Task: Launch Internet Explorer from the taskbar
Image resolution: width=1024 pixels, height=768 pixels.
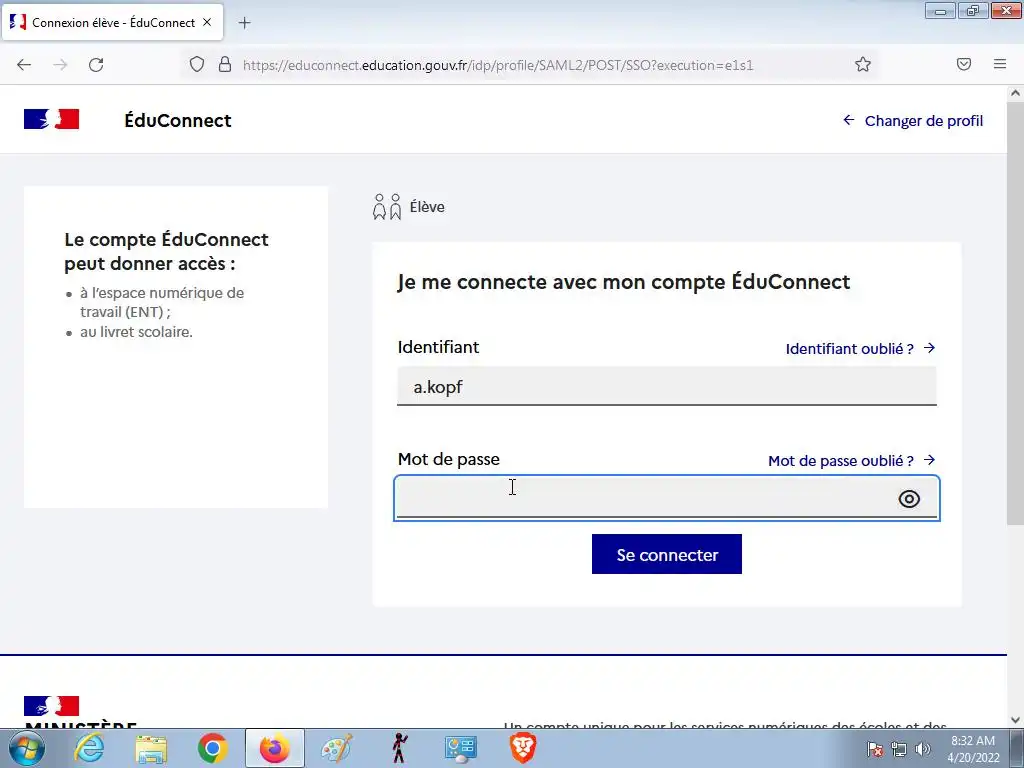Action: pos(89,748)
